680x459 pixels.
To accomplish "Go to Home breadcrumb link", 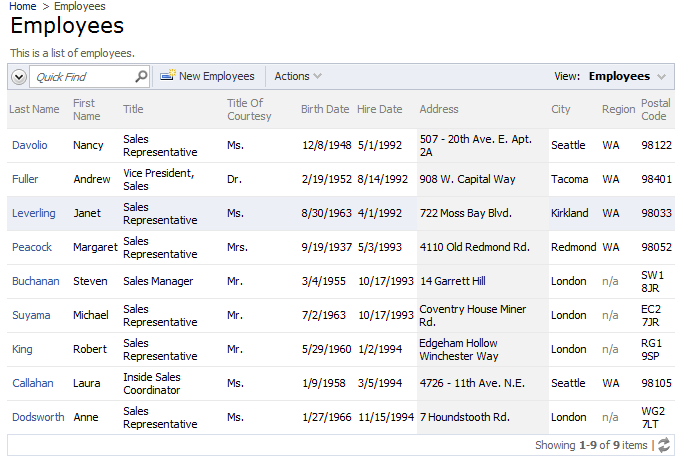I will (x=23, y=7).
